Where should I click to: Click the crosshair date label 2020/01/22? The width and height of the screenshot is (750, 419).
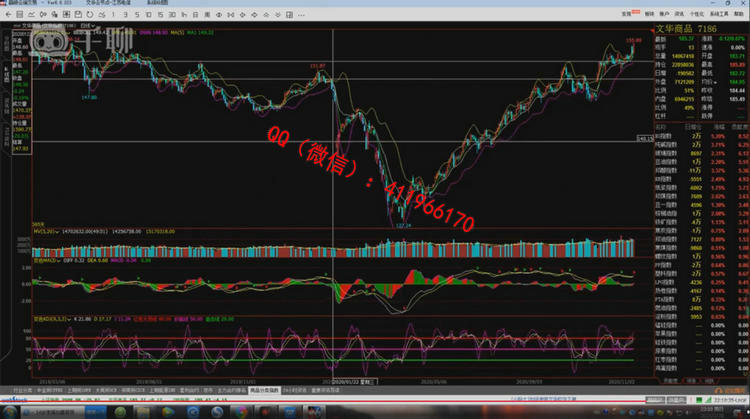[354, 382]
